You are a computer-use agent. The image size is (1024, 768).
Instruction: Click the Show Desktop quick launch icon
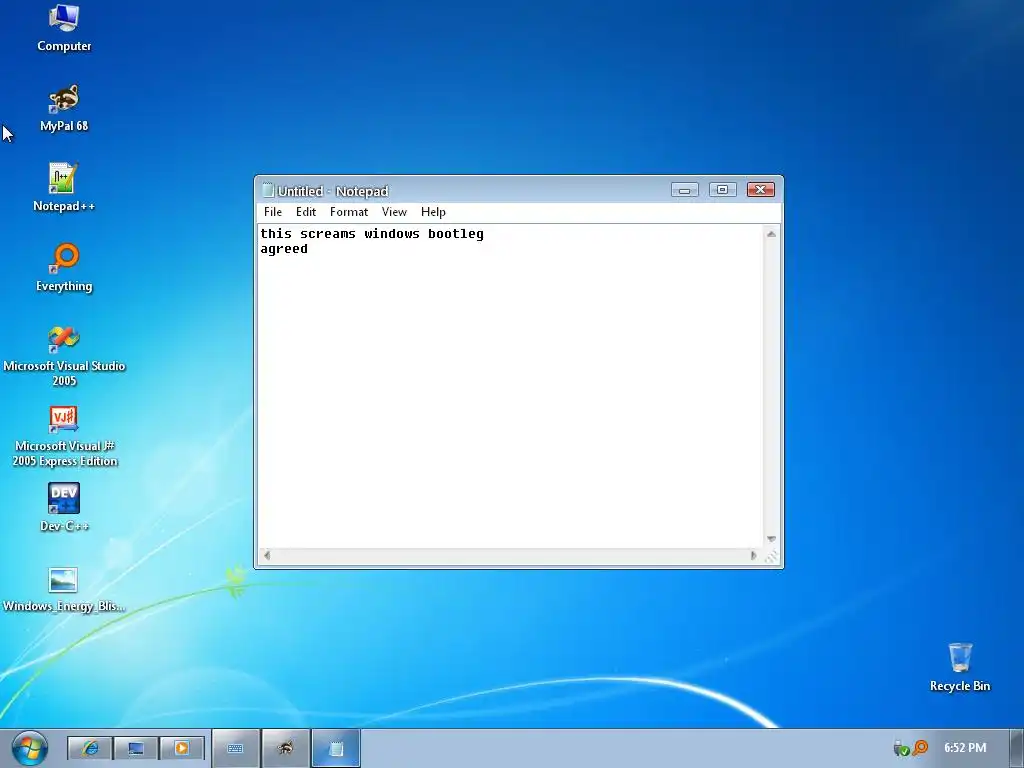[136, 748]
